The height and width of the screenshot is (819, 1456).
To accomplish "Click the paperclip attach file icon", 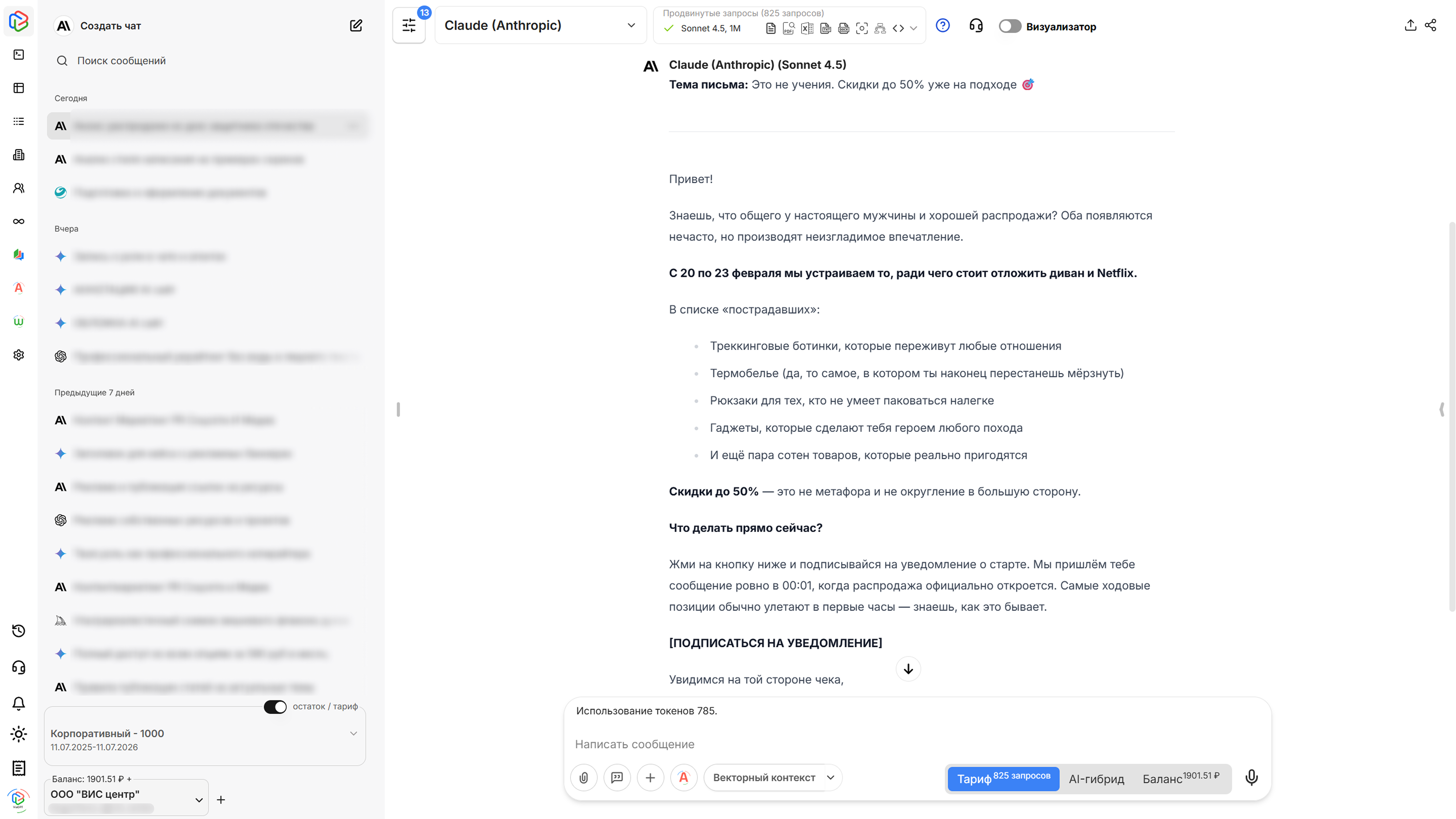I will pyautogui.click(x=584, y=778).
